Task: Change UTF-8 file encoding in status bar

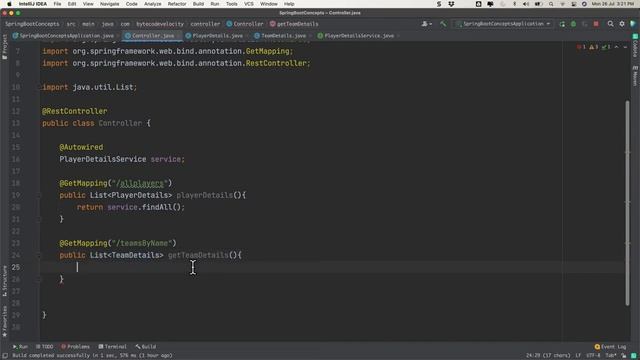Action: coord(593,356)
